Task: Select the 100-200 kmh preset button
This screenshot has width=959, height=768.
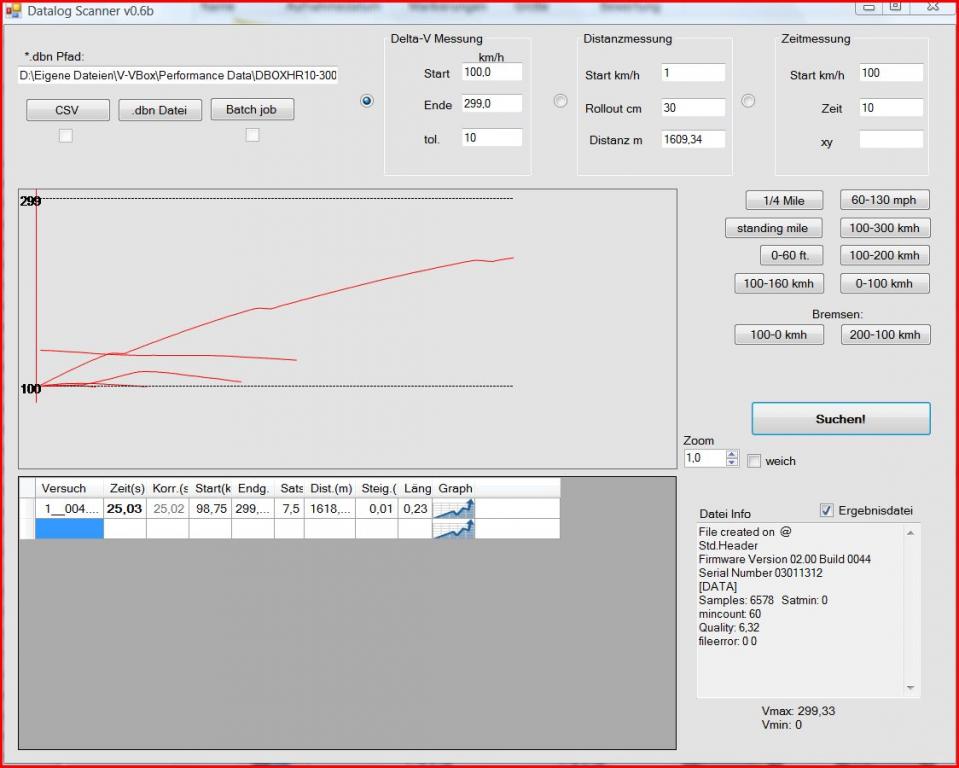Action: point(885,256)
